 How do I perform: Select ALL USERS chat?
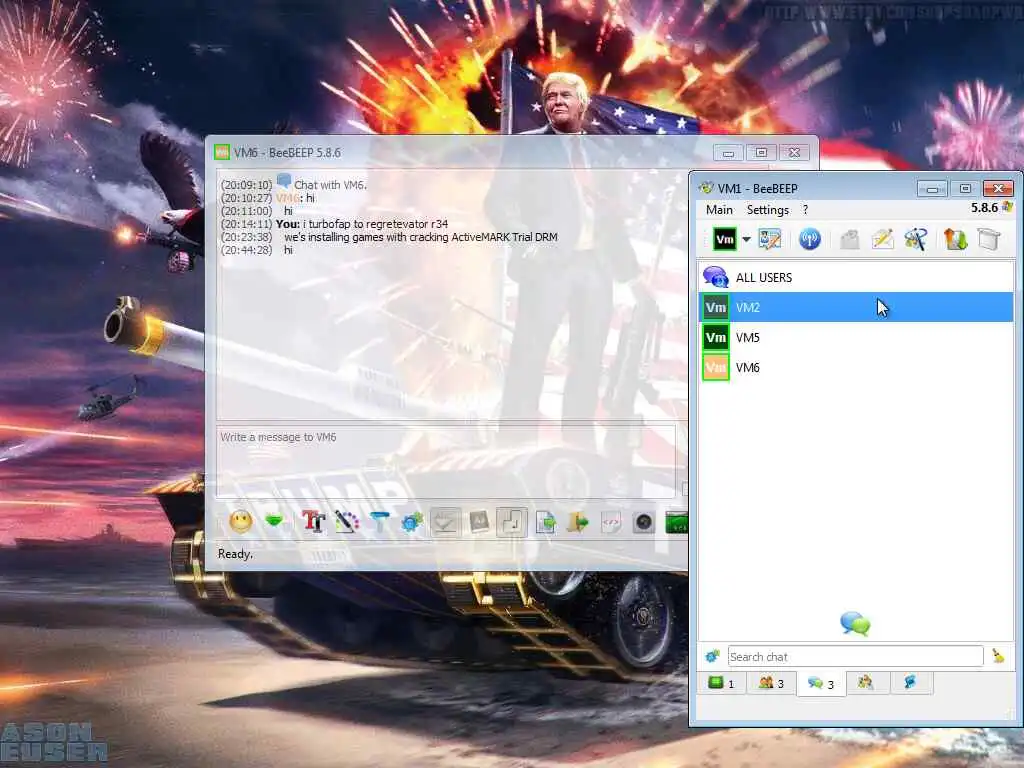(x=856, y=278)
